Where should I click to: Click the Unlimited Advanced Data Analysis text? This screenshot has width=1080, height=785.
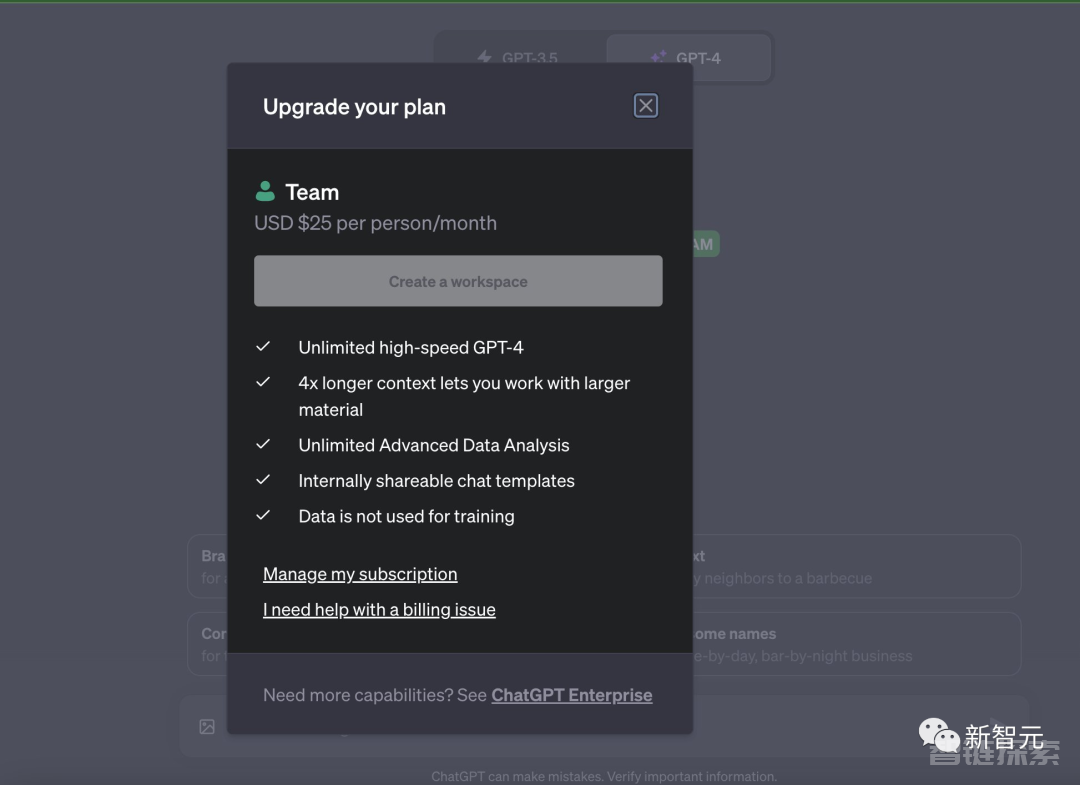tap(434, 446)
